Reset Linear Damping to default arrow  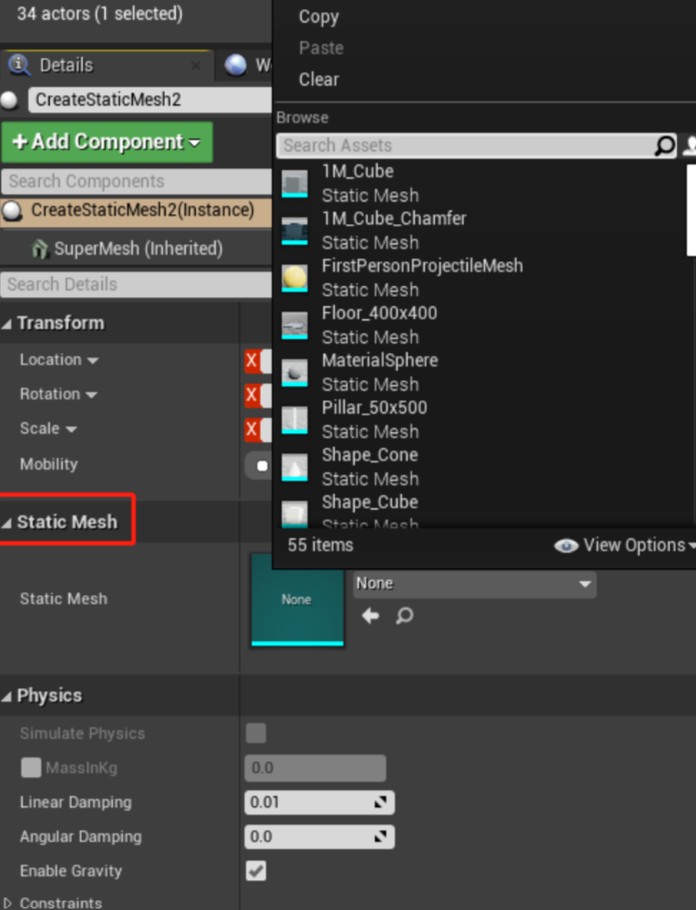pos(380,802)
